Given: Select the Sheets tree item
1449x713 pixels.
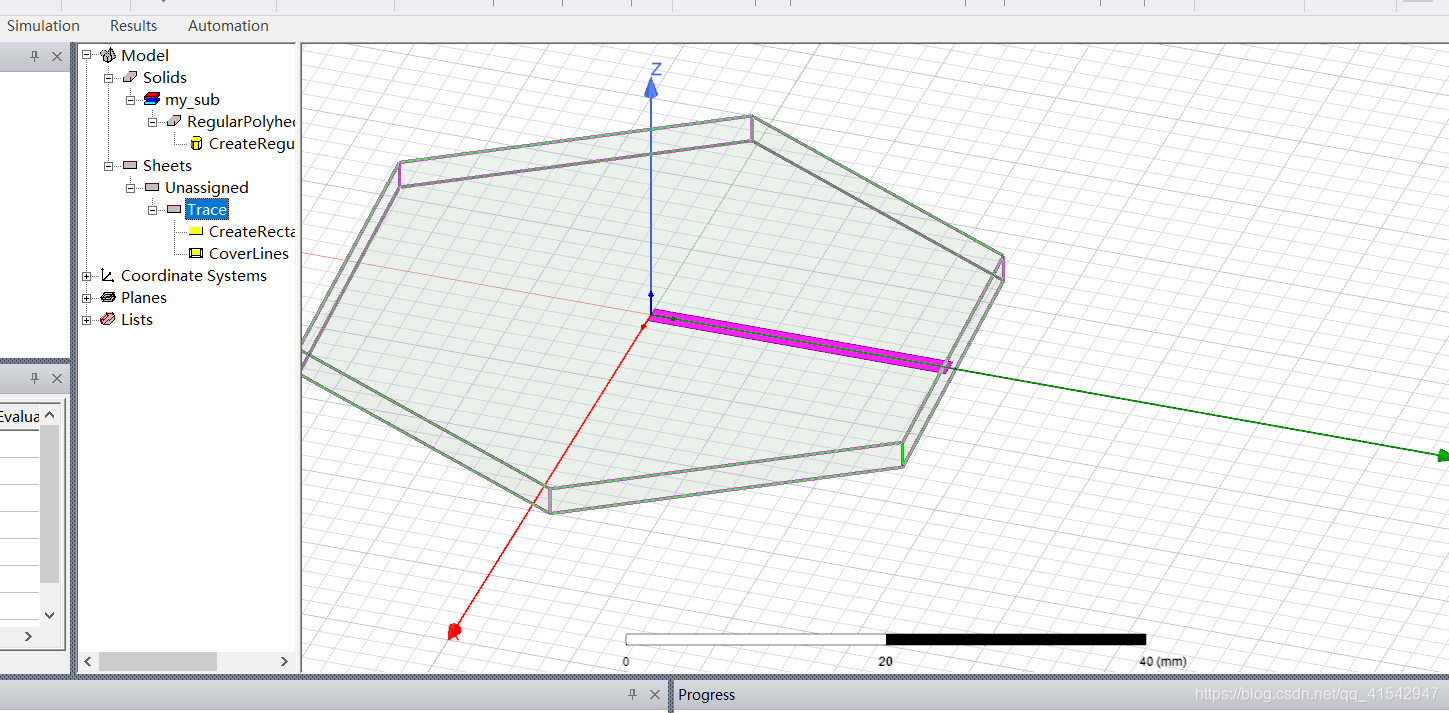Looking at the screenshot, I should pos(167,165).
